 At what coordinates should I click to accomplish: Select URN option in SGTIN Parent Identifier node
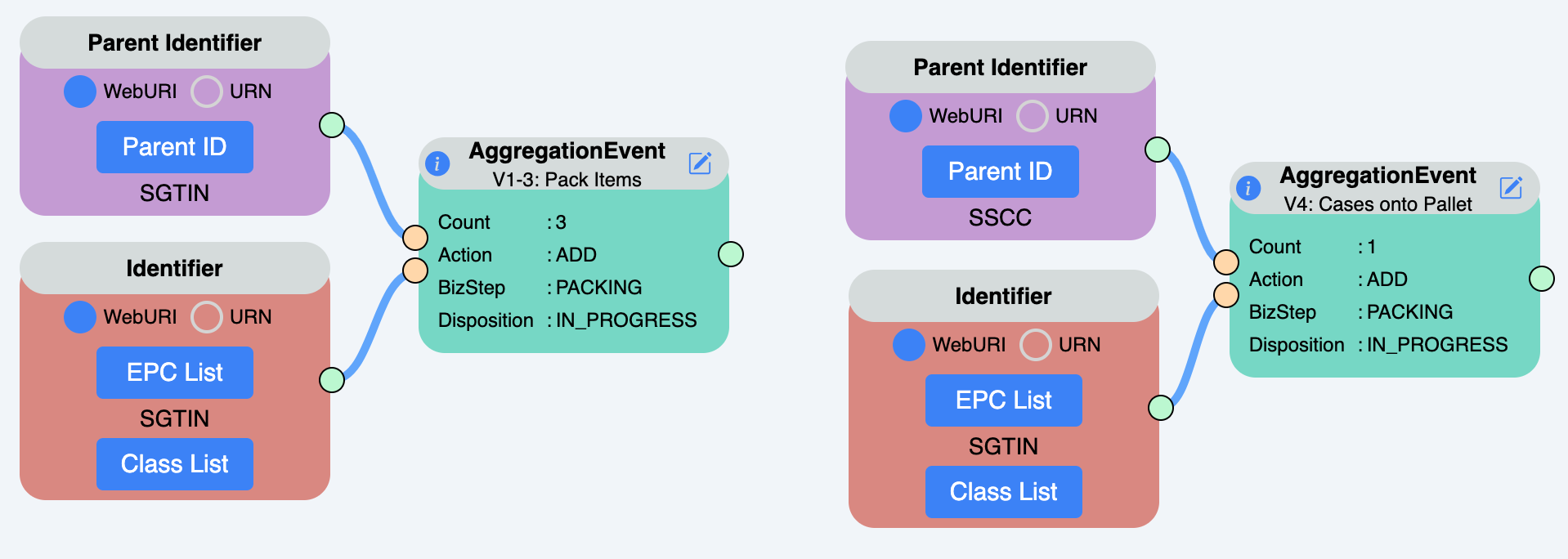click(x=207, y=92)
